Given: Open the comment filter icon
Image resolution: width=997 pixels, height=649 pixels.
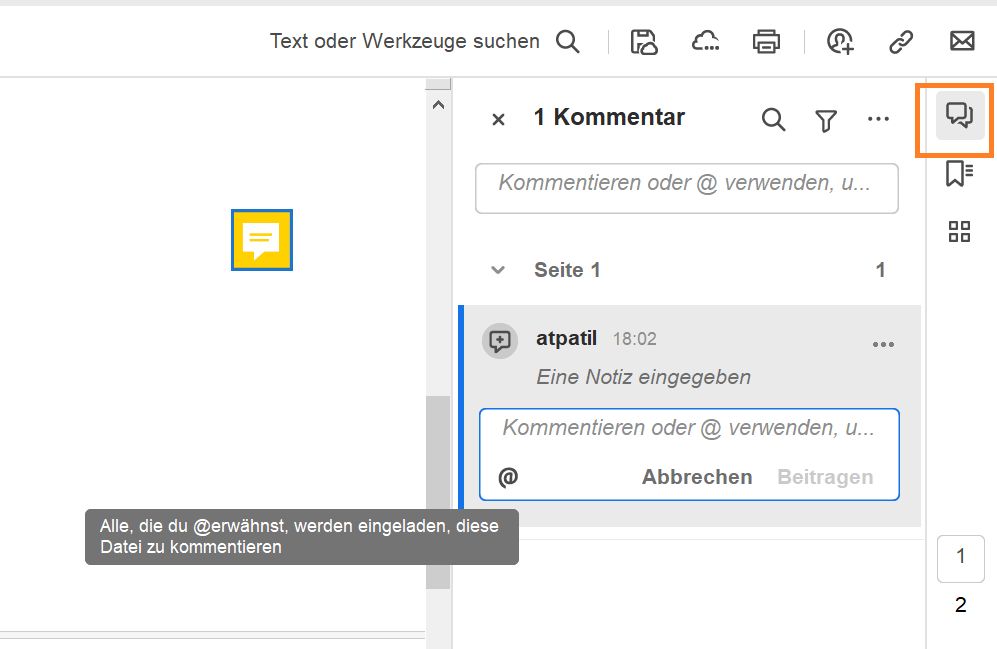Looking at the screenshot, I should click(x=825, y=119).
